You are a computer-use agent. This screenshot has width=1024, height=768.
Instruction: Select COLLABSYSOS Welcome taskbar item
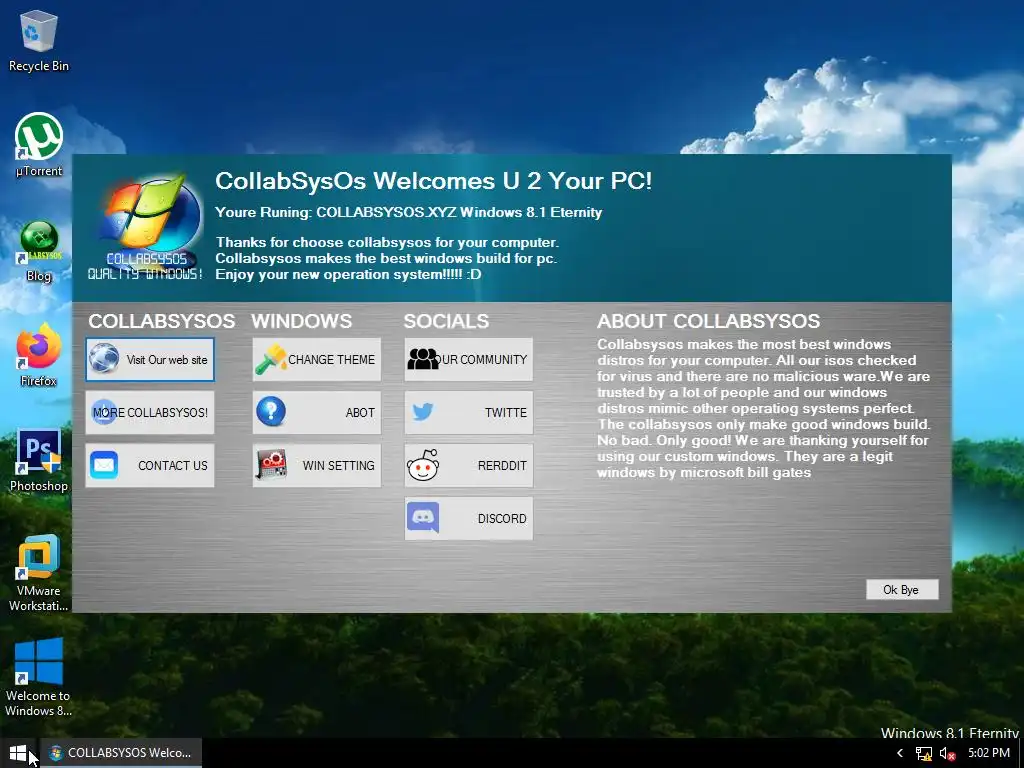121,753
